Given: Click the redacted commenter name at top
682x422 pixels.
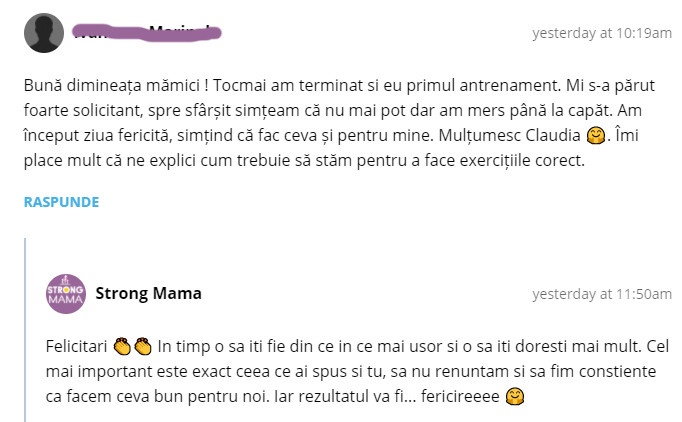Looking at the screenshot, I should click(x=148, y=33).
